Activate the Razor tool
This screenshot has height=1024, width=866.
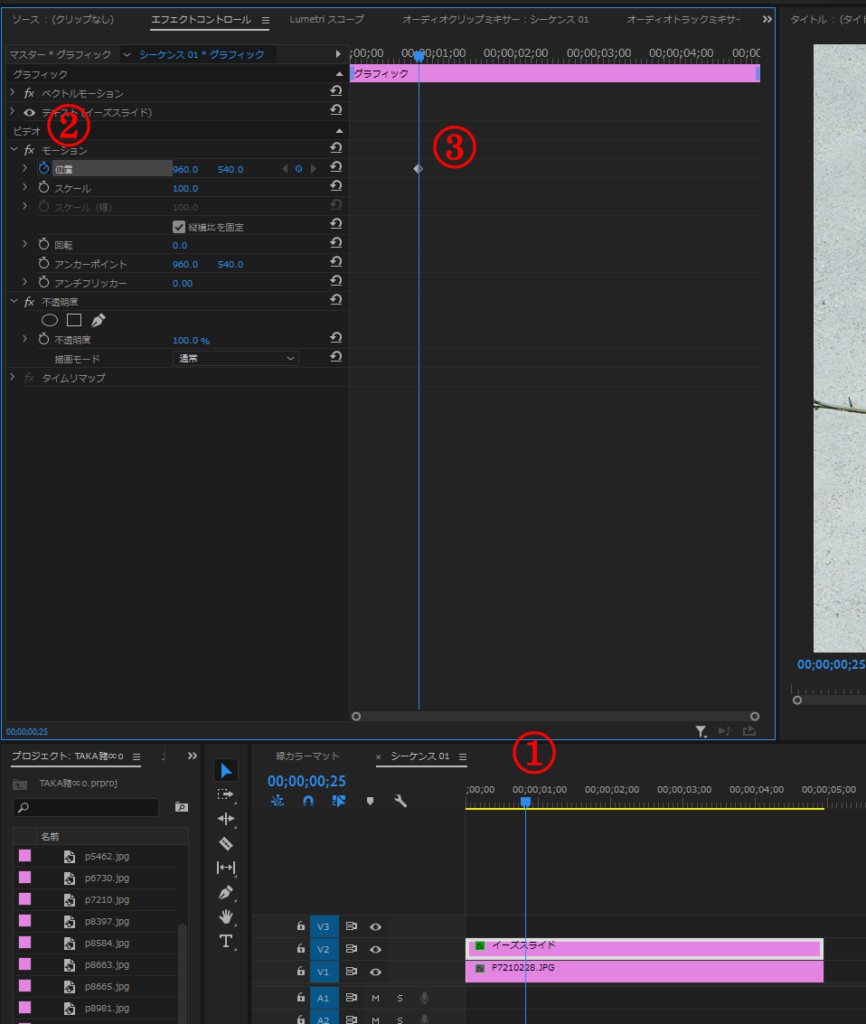click(x=226, y=843)
